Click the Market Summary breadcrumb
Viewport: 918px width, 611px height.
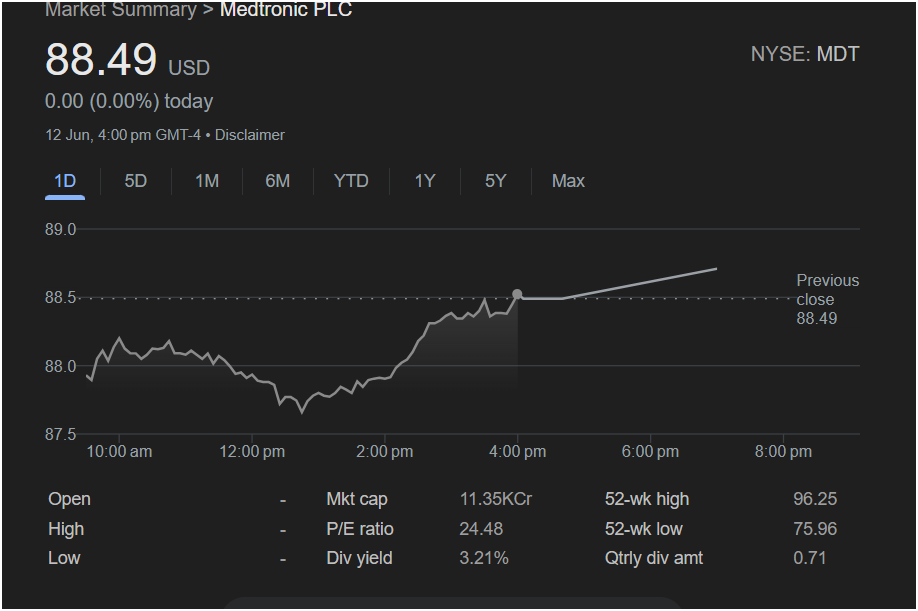121,9
